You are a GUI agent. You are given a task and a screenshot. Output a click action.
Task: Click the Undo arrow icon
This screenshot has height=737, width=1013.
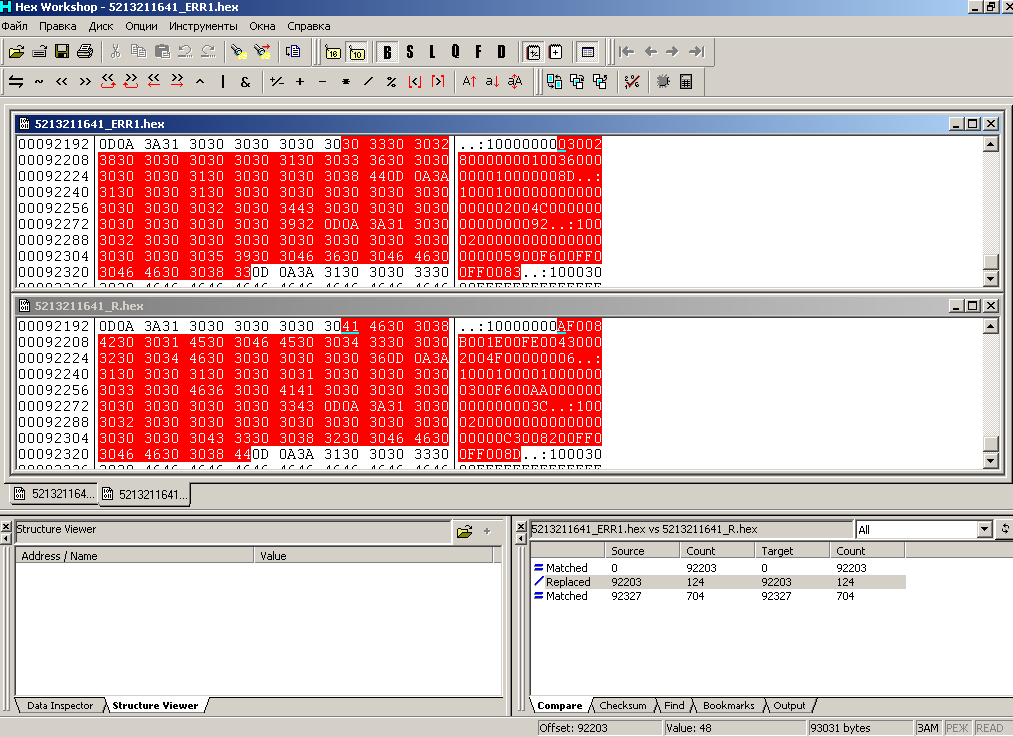[x=185, y=52]
